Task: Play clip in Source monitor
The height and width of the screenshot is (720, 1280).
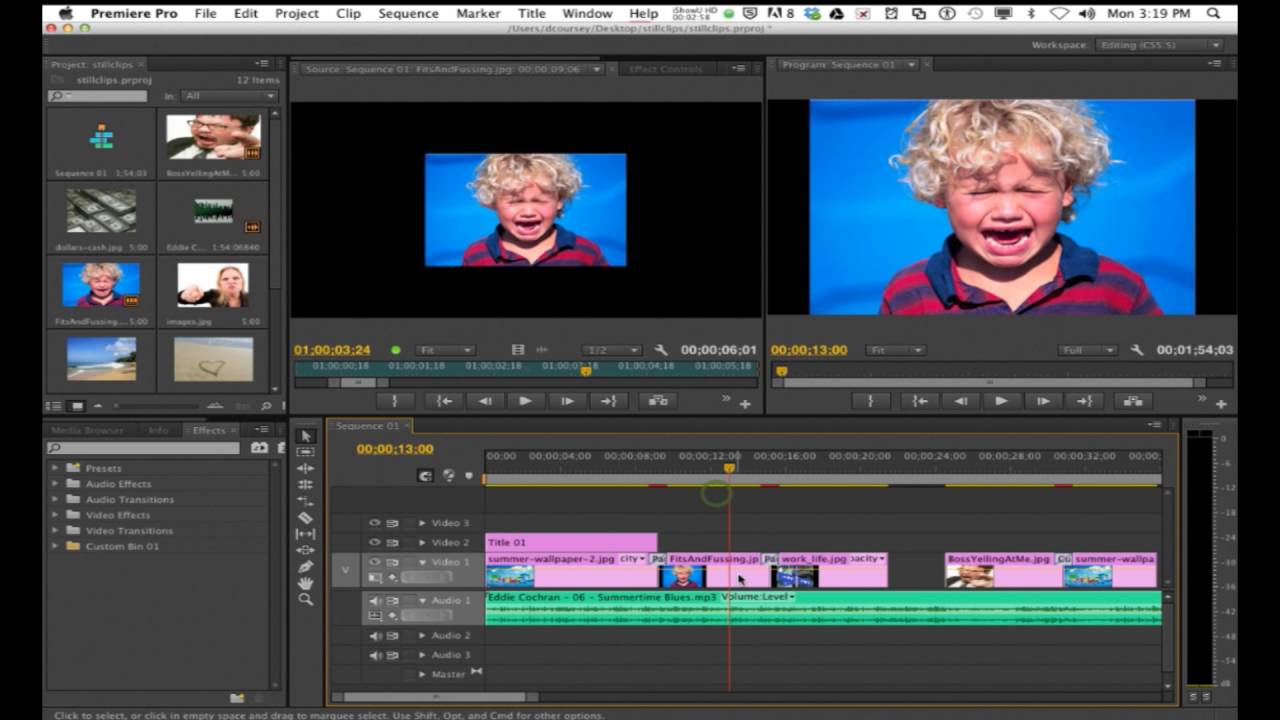Action: (525, 401)
